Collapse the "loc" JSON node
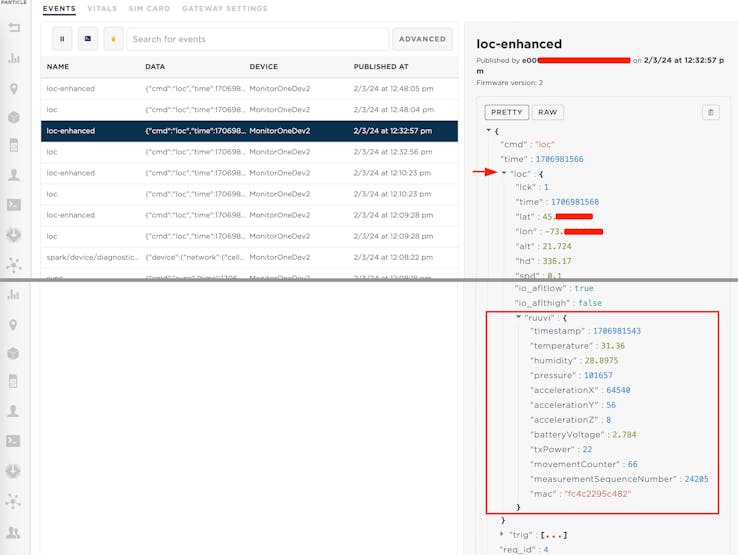The width and height of the screenshot is (738, 555). point(504,173)
